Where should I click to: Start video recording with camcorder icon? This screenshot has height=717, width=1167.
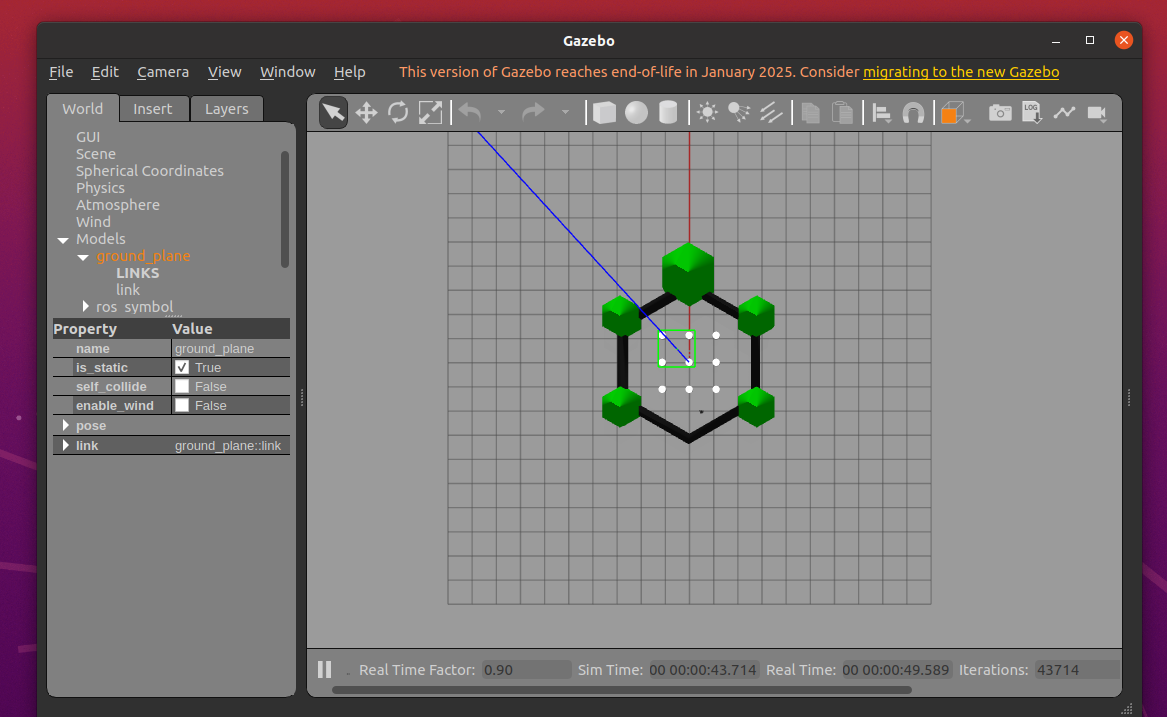click(1097, 112)
